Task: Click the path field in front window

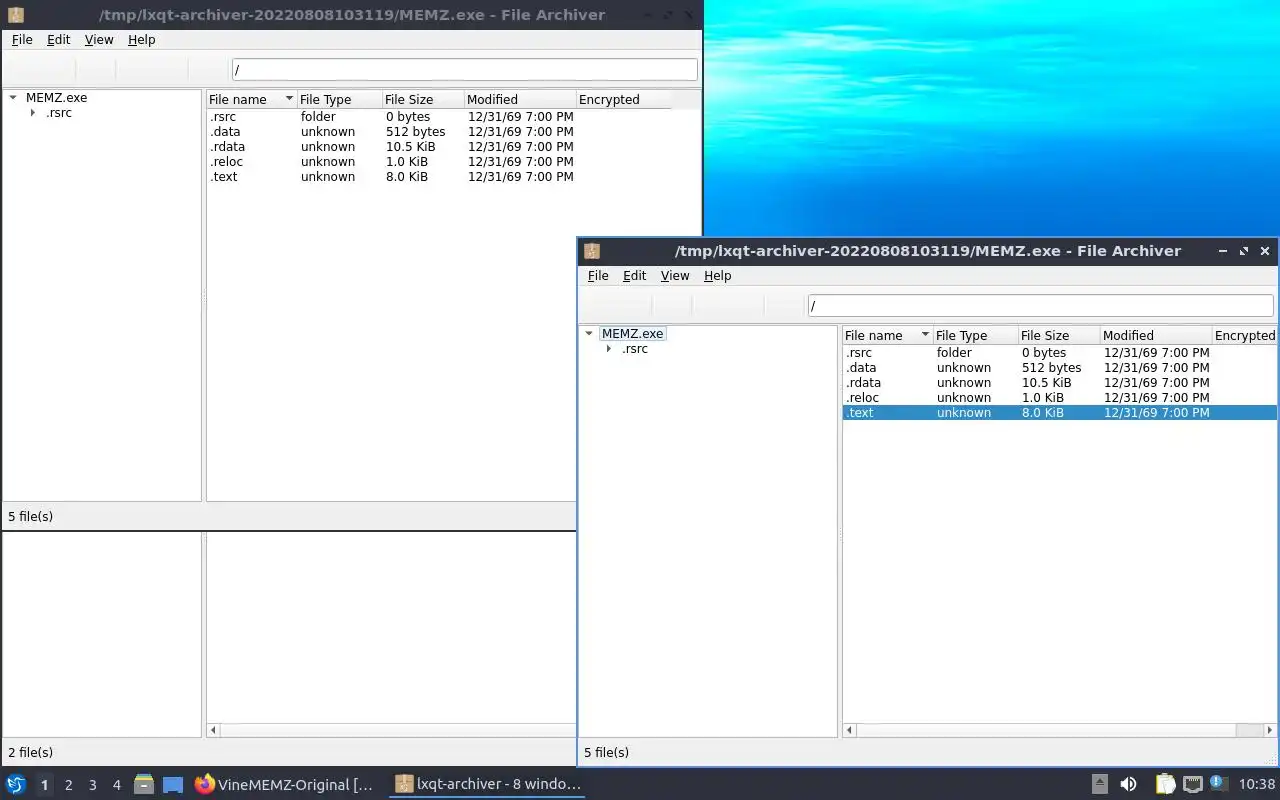Action: tap(1040, 306)
